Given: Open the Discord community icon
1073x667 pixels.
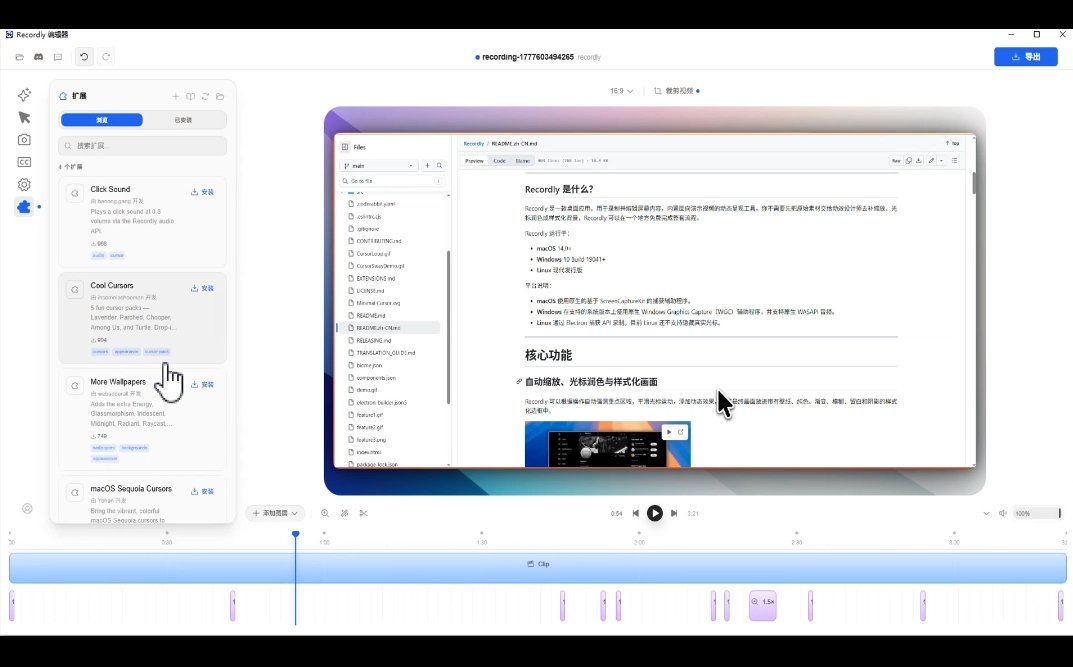Looking at the screenshot, I should pos(38,57).
